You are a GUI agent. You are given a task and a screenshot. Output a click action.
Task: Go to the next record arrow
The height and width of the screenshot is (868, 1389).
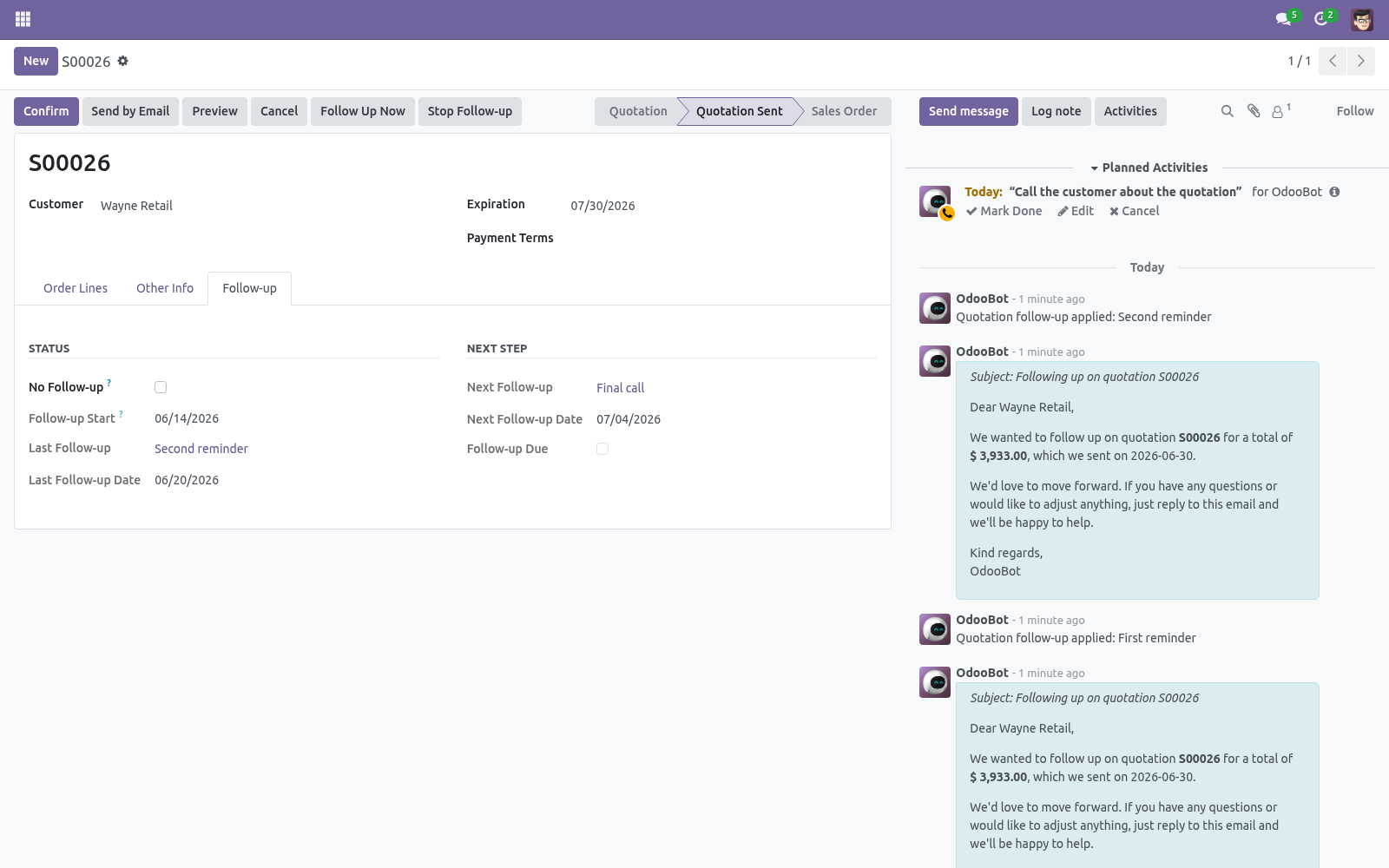[1361, 62]
